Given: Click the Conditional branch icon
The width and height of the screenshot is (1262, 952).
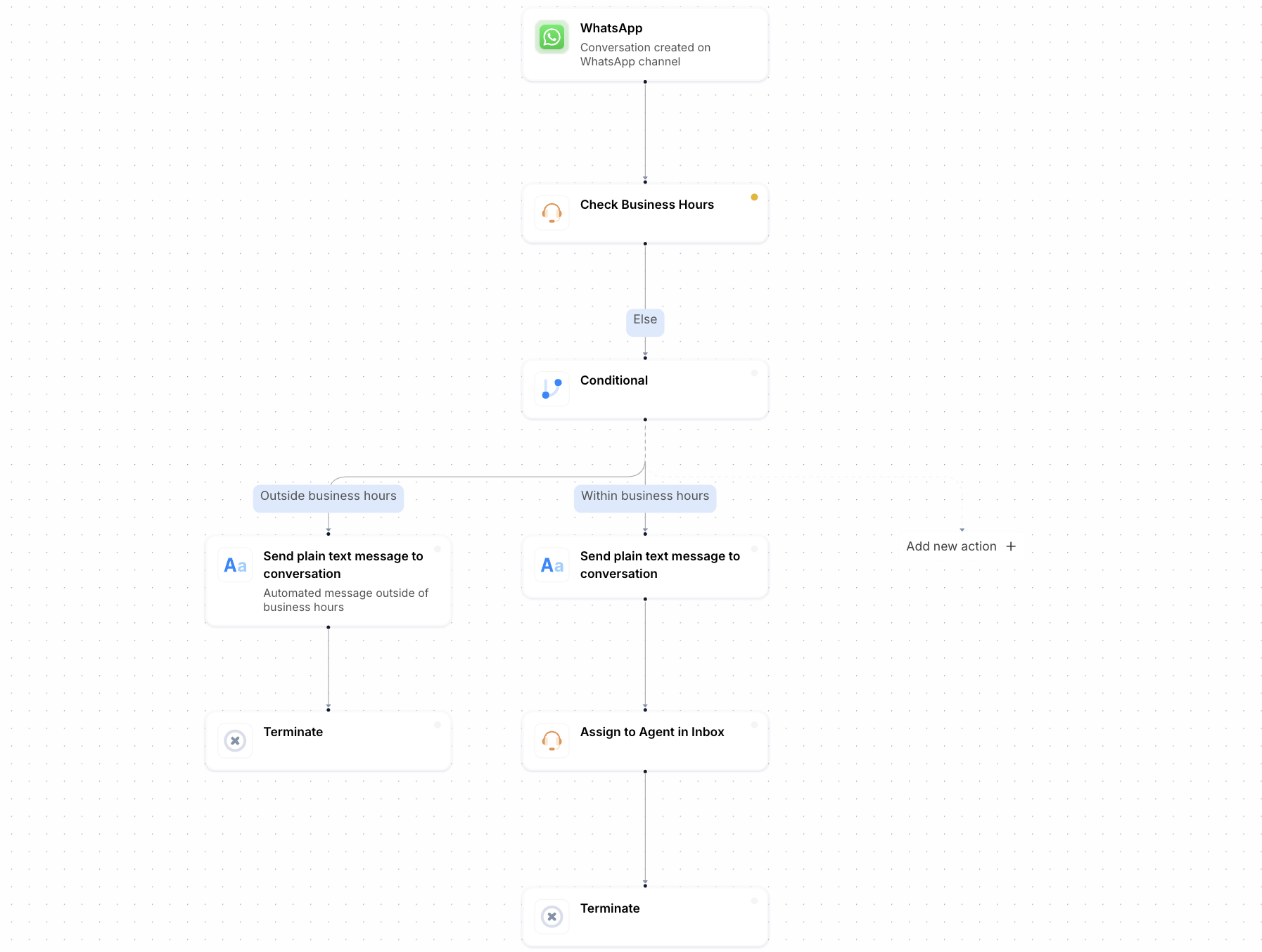Looking at the screenshot, I should (x=552, y=389).
